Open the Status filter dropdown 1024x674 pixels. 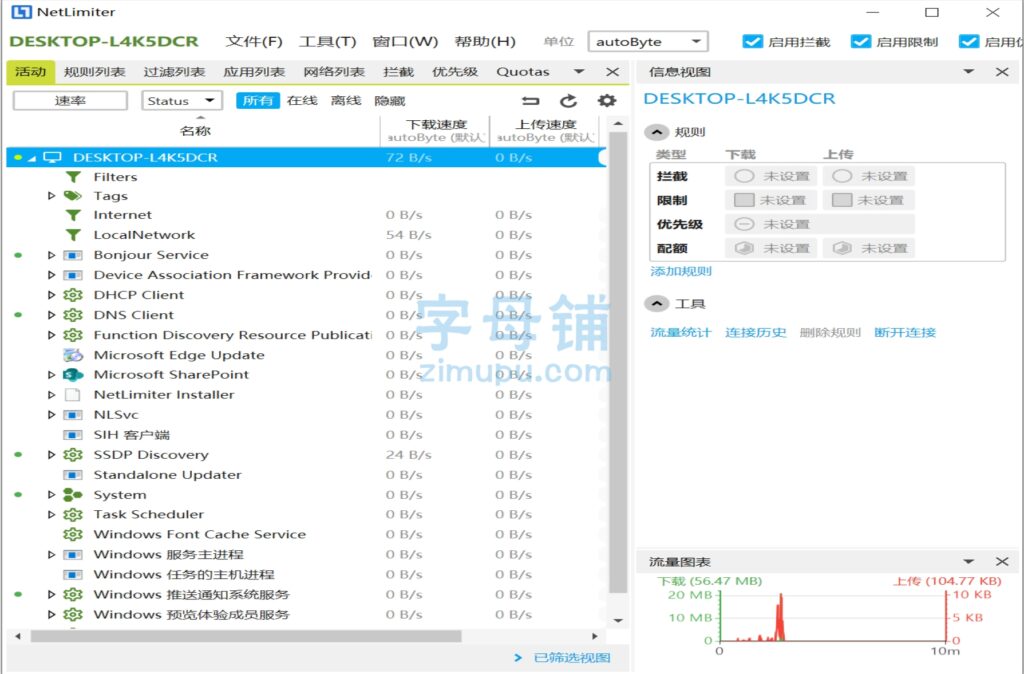(x=182, y=101)
